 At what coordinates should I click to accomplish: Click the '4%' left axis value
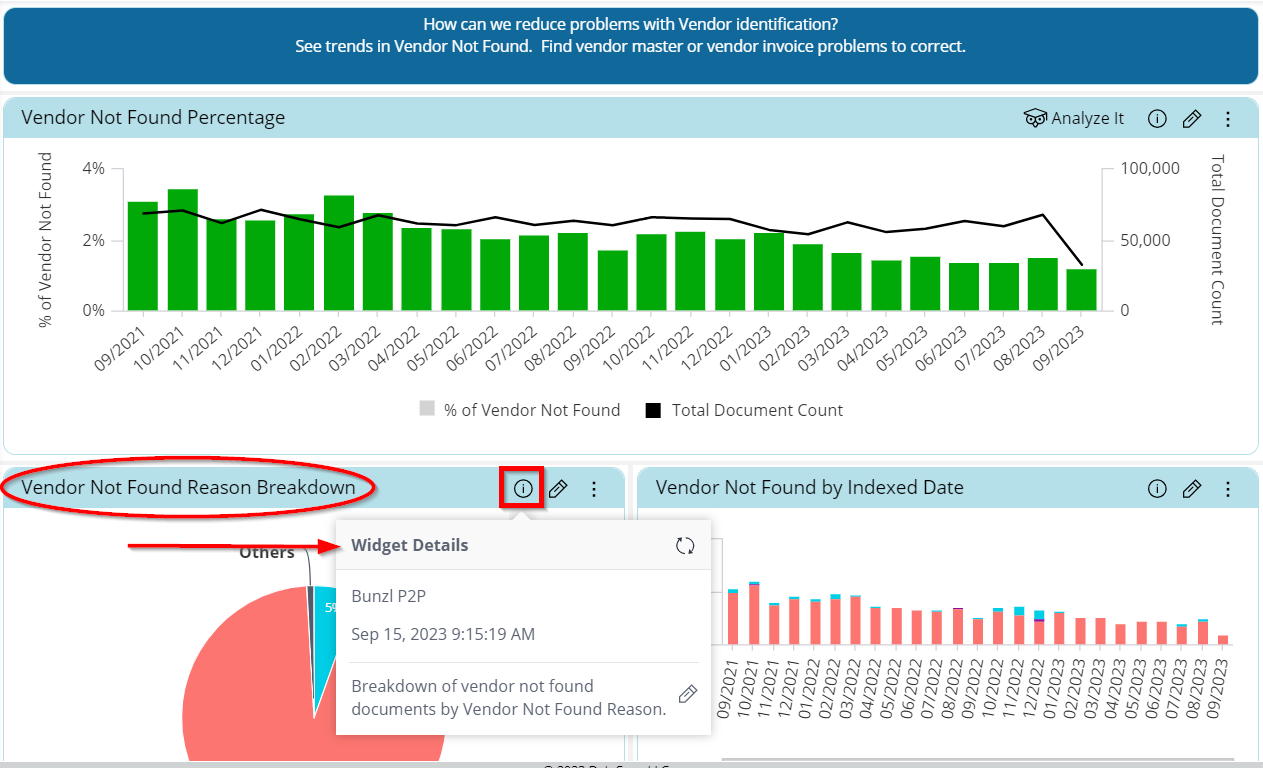tap(93, 169)
